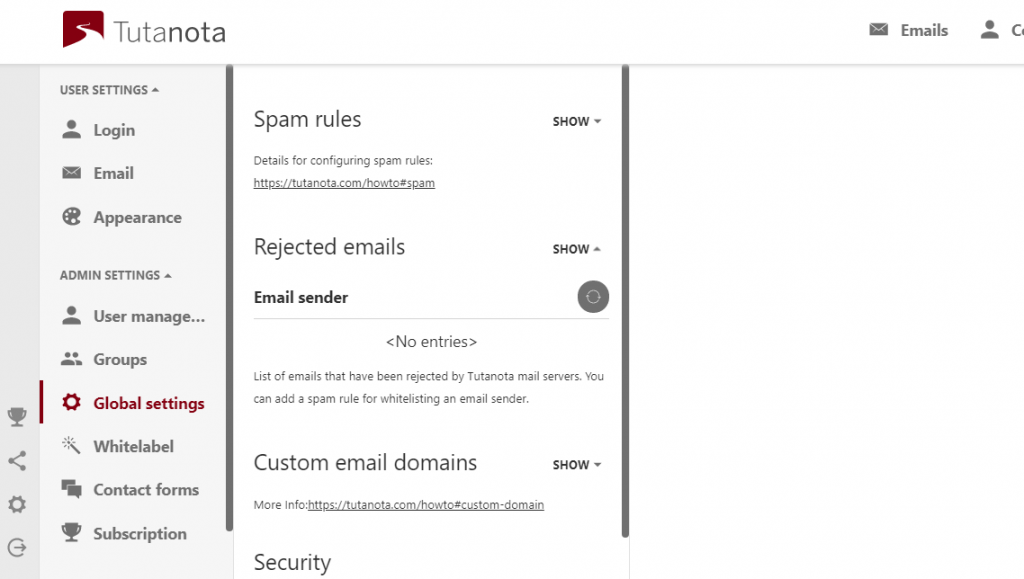The width and height of the screenshot is (1024, 579).
Task: Collapse the USER SETTINGS section
Action: [109, 90]
